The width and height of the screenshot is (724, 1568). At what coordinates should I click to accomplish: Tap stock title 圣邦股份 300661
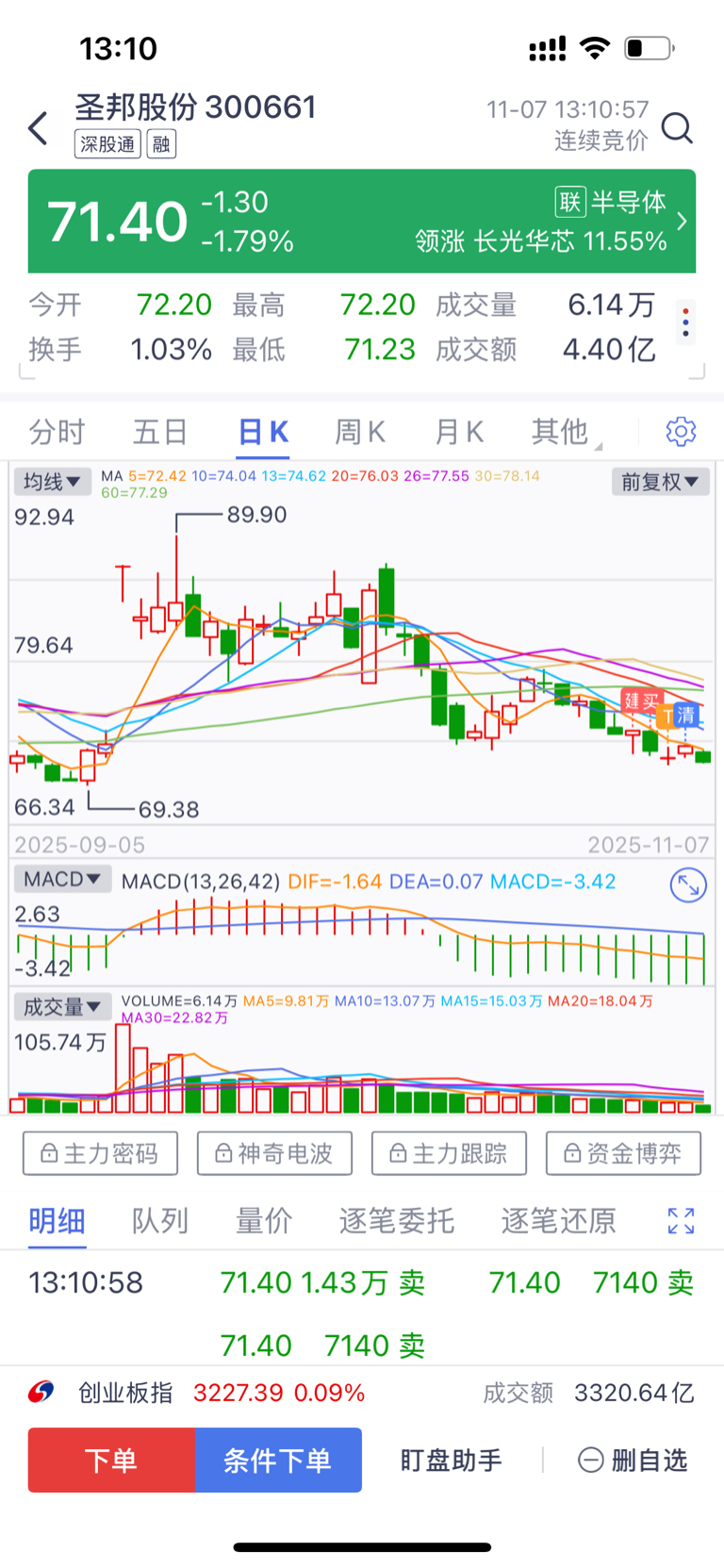[x=195, y=107]
